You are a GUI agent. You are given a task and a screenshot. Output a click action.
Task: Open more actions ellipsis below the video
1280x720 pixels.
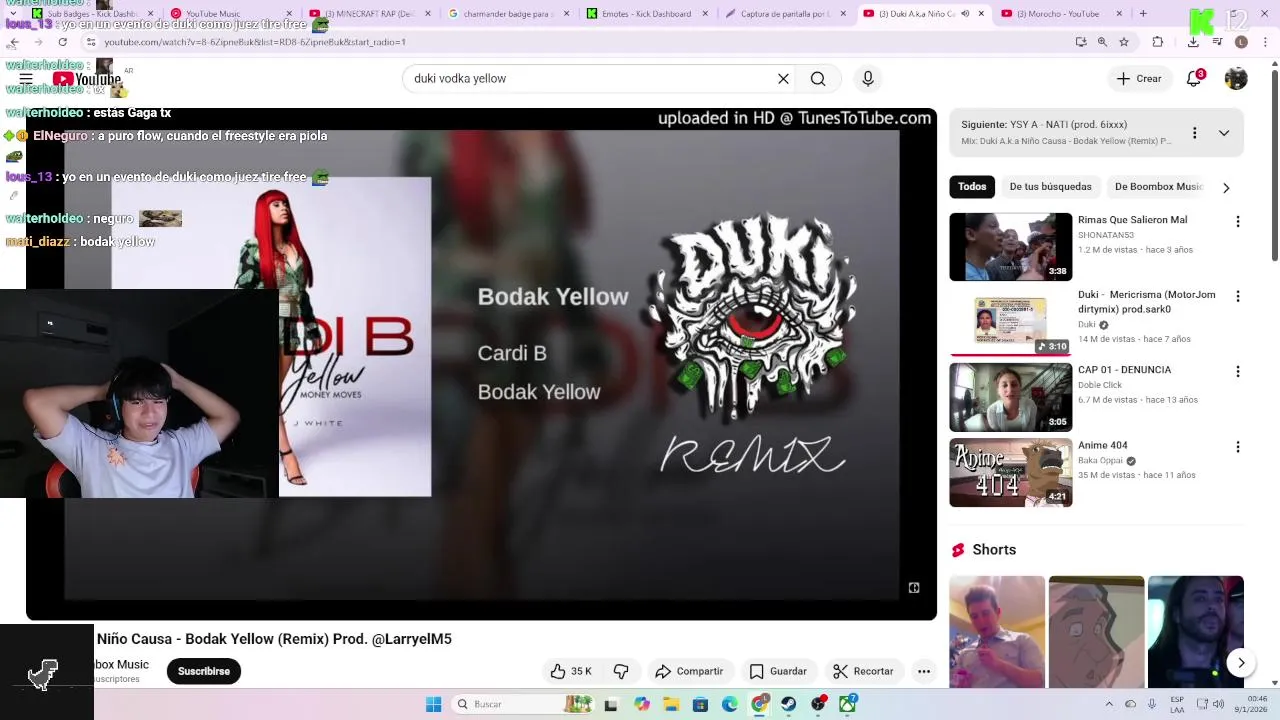(924, 671)
